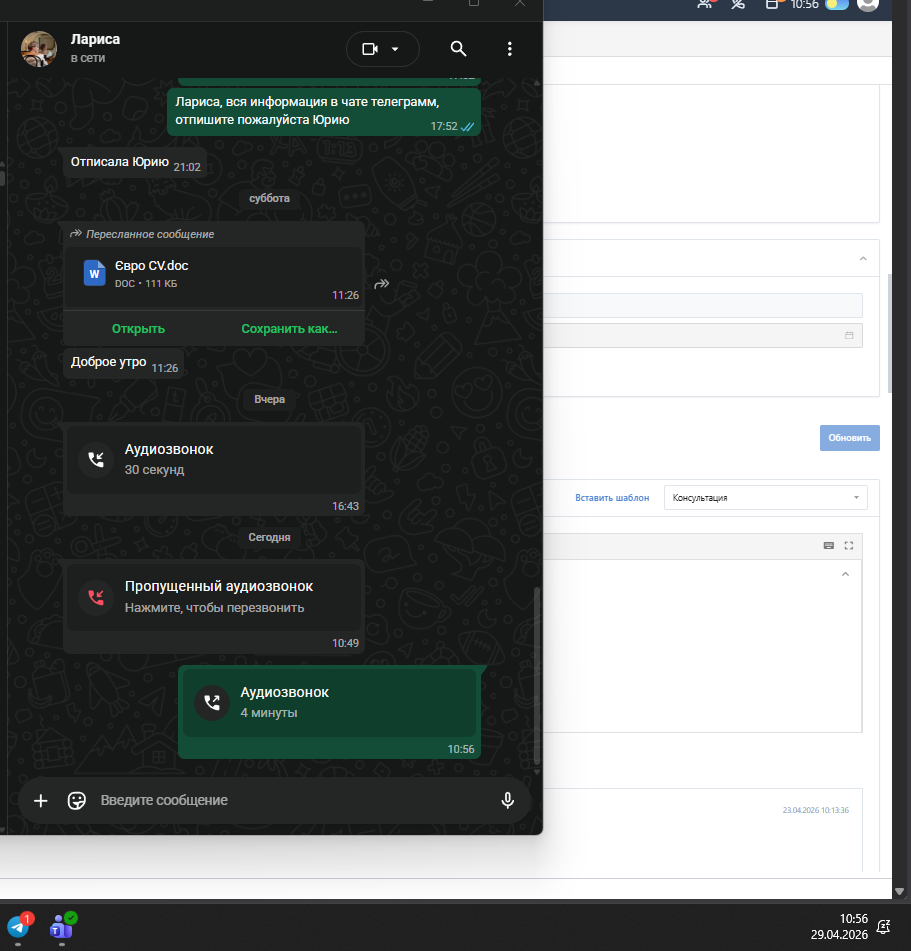Open the Євро CV.doc Word file icon

tap(95, 273)
